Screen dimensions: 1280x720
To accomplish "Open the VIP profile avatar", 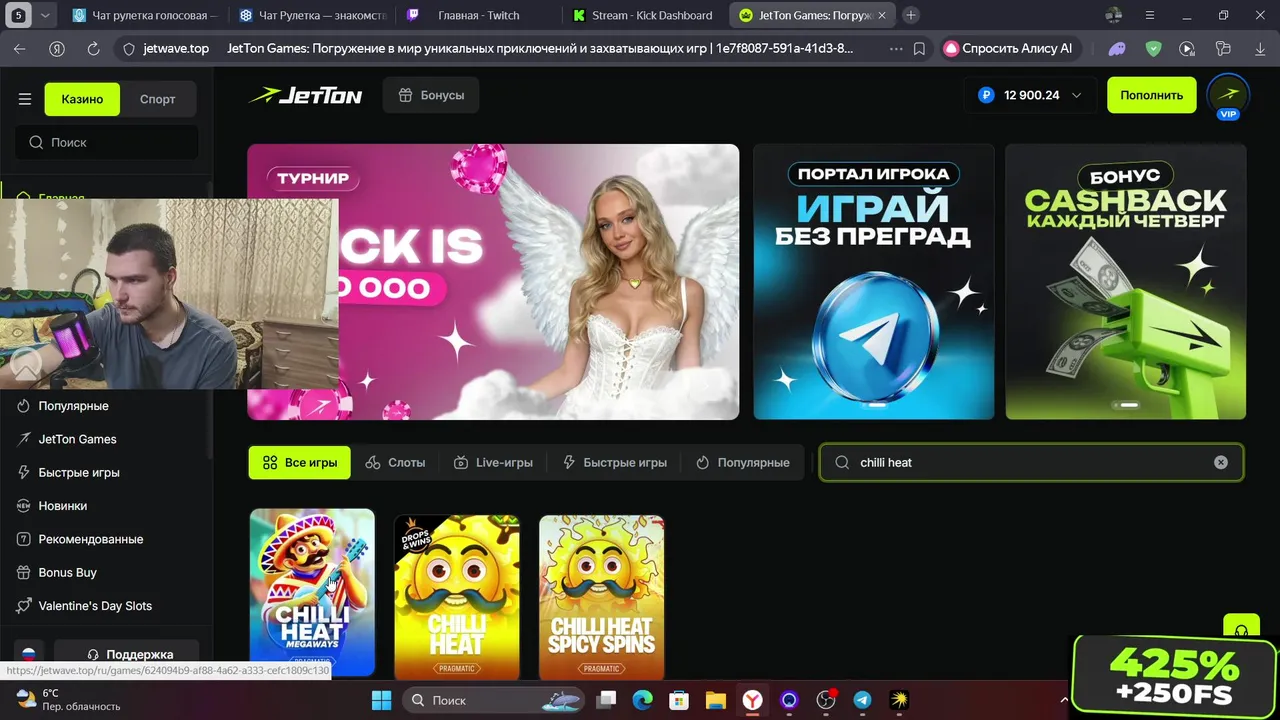I will click(1228, 95).
